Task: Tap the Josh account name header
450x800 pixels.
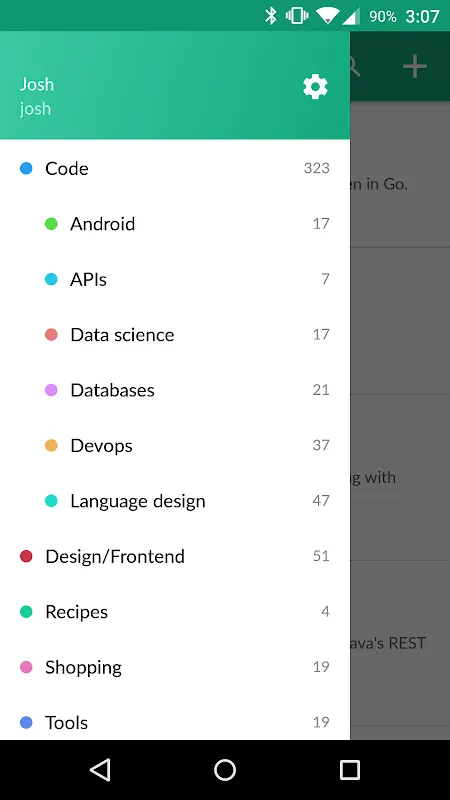Action: coord(37,84)
